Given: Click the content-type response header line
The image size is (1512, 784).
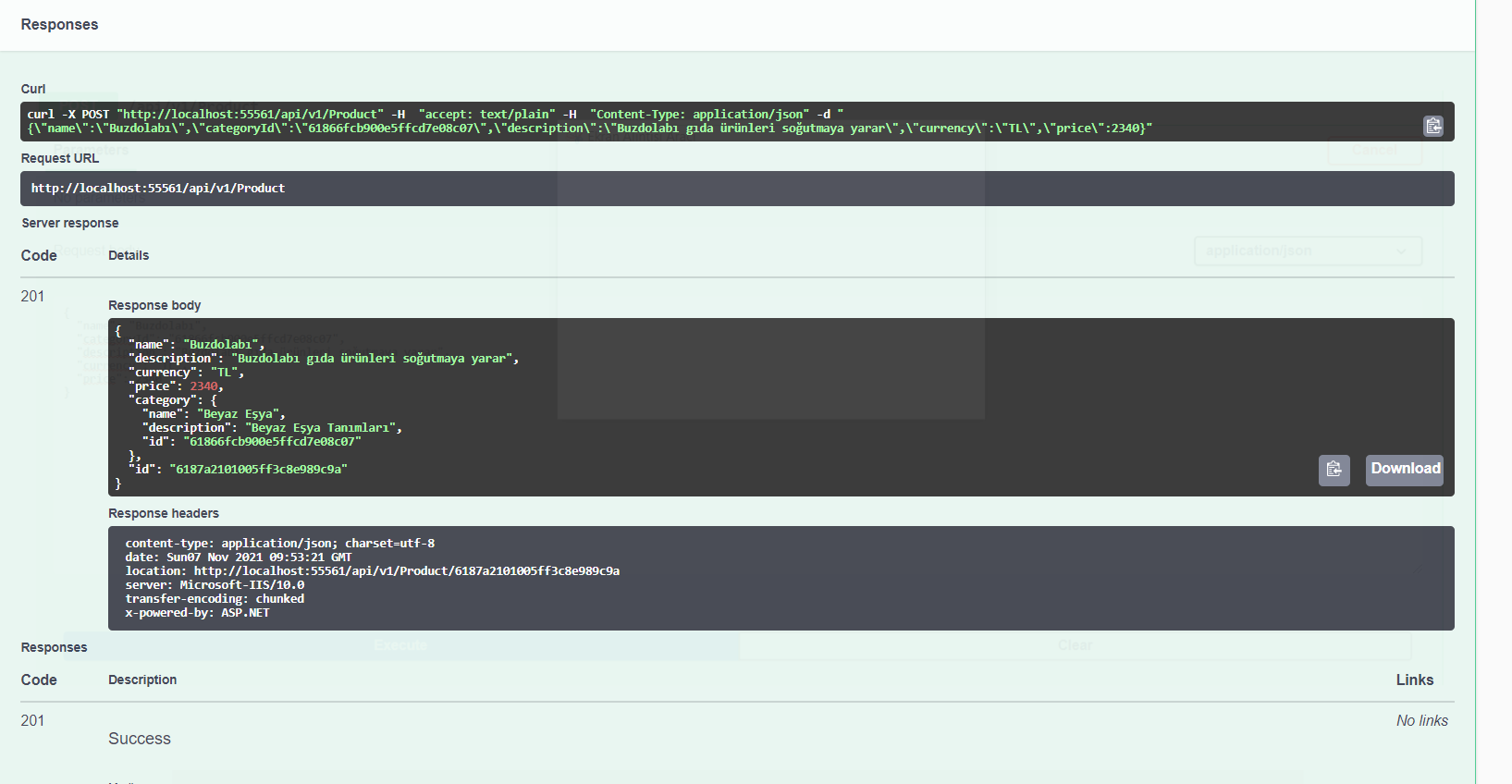Looking at the screenshot, I should point(280,544).
